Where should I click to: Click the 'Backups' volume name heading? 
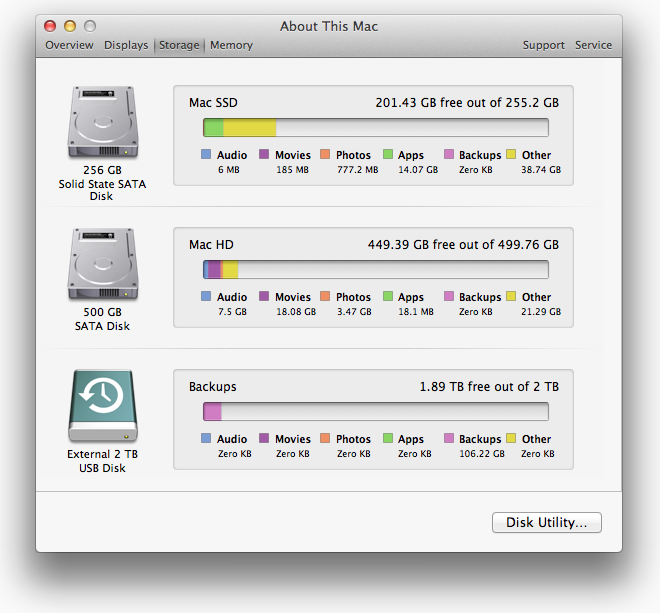point(213,386)
